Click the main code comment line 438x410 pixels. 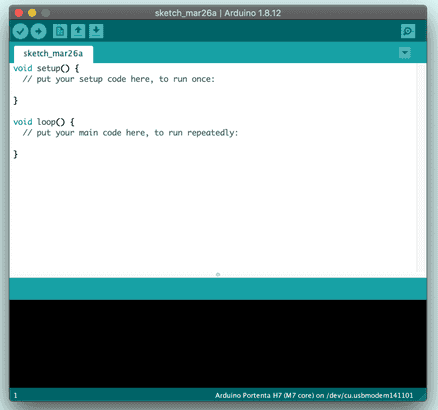tap(130, 133)
